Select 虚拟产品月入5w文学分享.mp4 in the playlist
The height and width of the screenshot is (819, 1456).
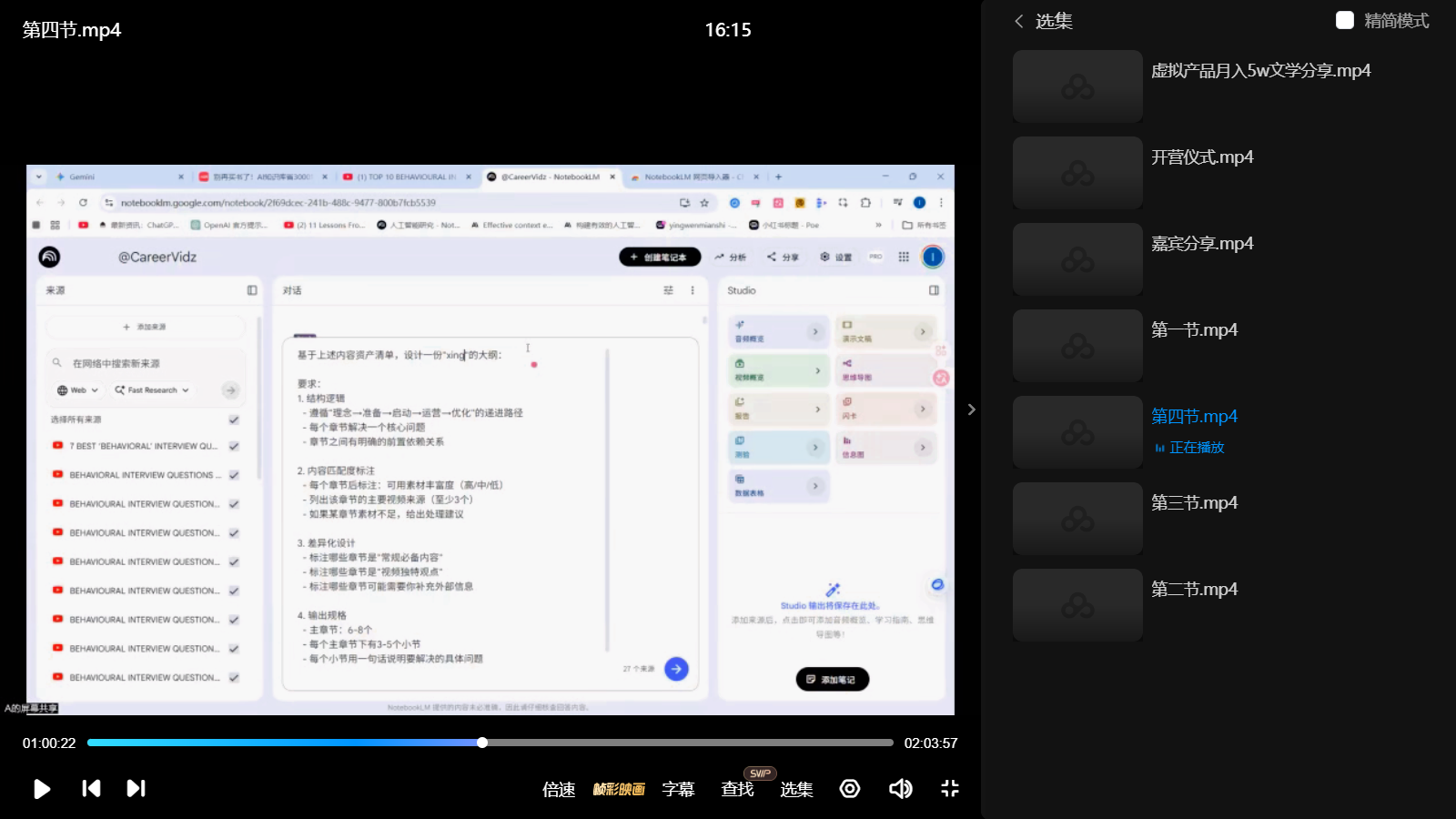coord(1260,71)
